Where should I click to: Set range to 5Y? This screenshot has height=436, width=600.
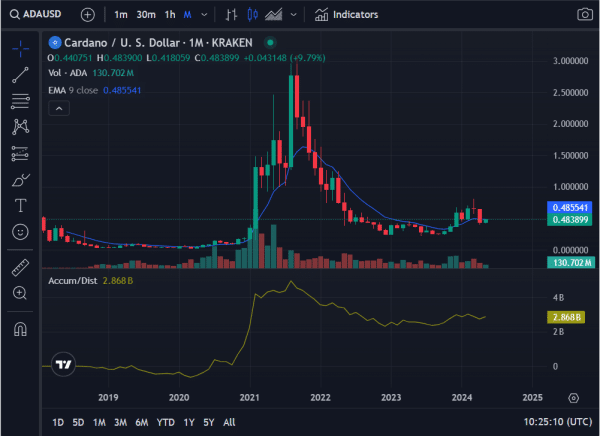coord(209,422)
